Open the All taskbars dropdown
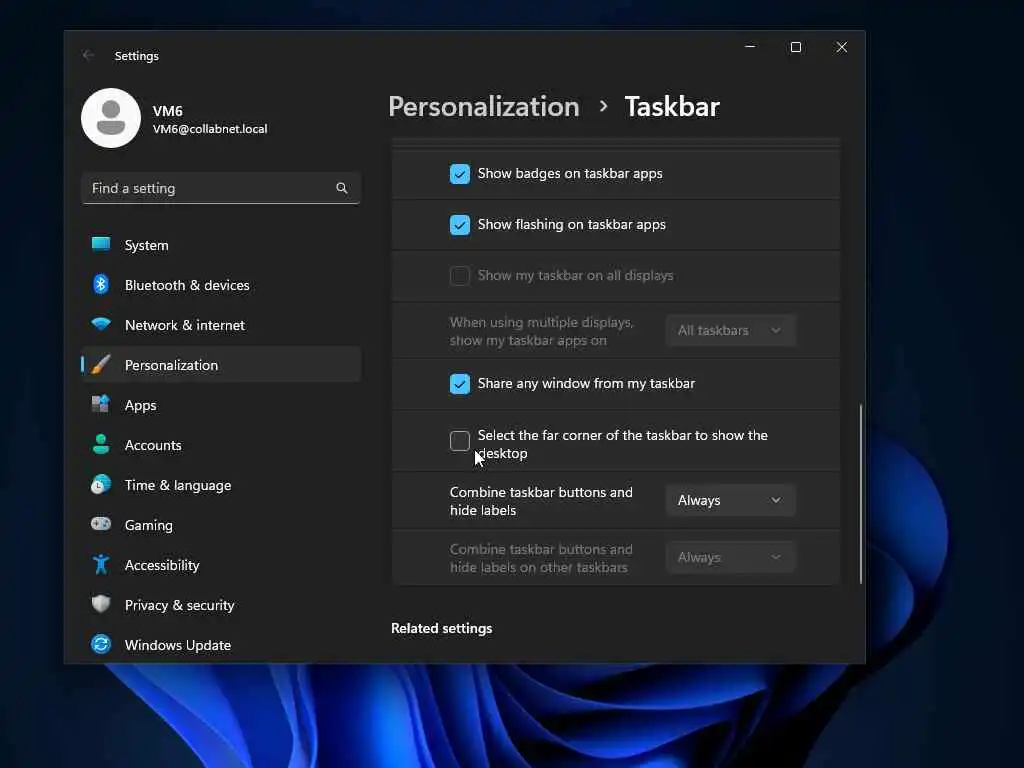The width and height of the screenshot is (1024, 768). click(x=731, y=330)
